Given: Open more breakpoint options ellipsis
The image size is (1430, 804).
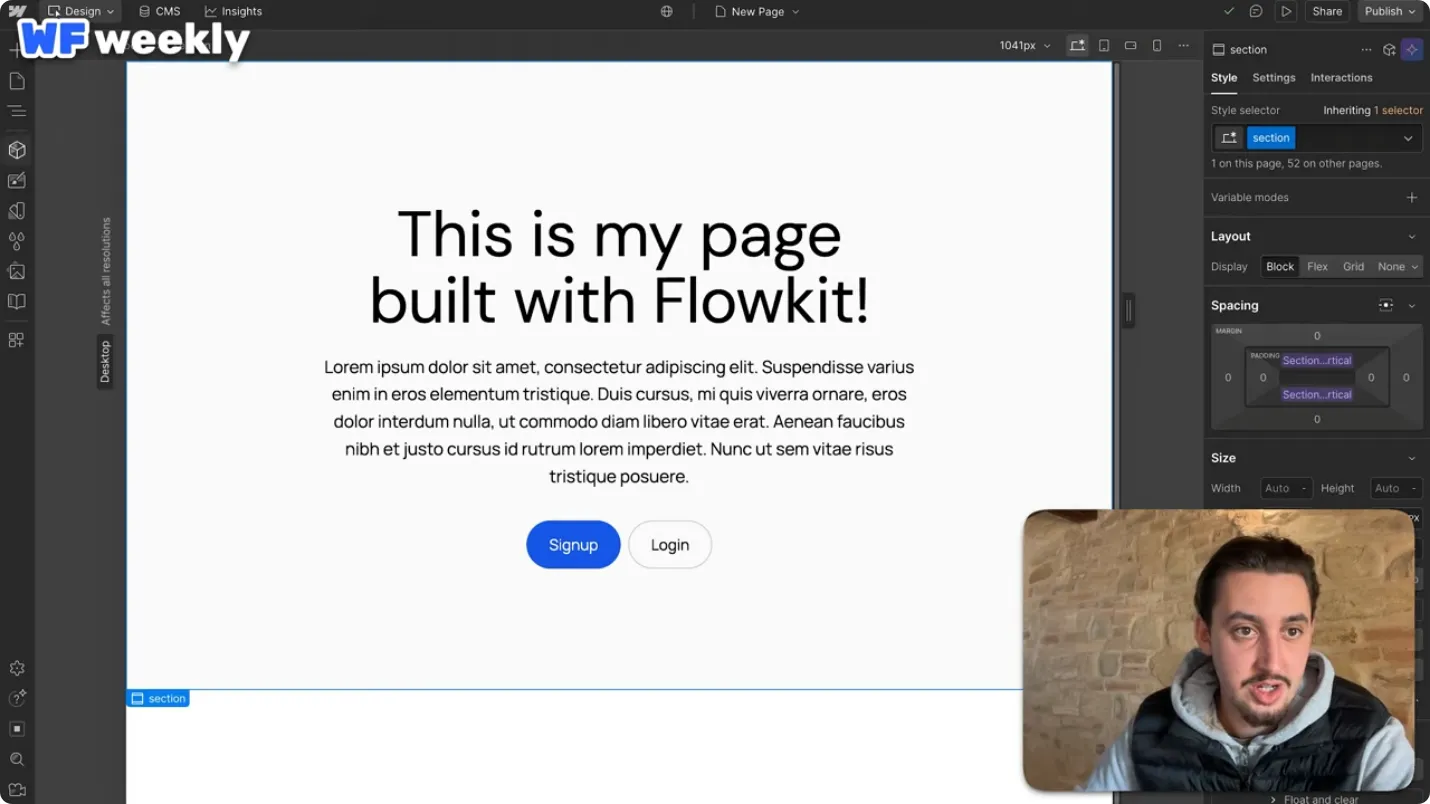Looking at the screenshot, I should pos(1184,46).
